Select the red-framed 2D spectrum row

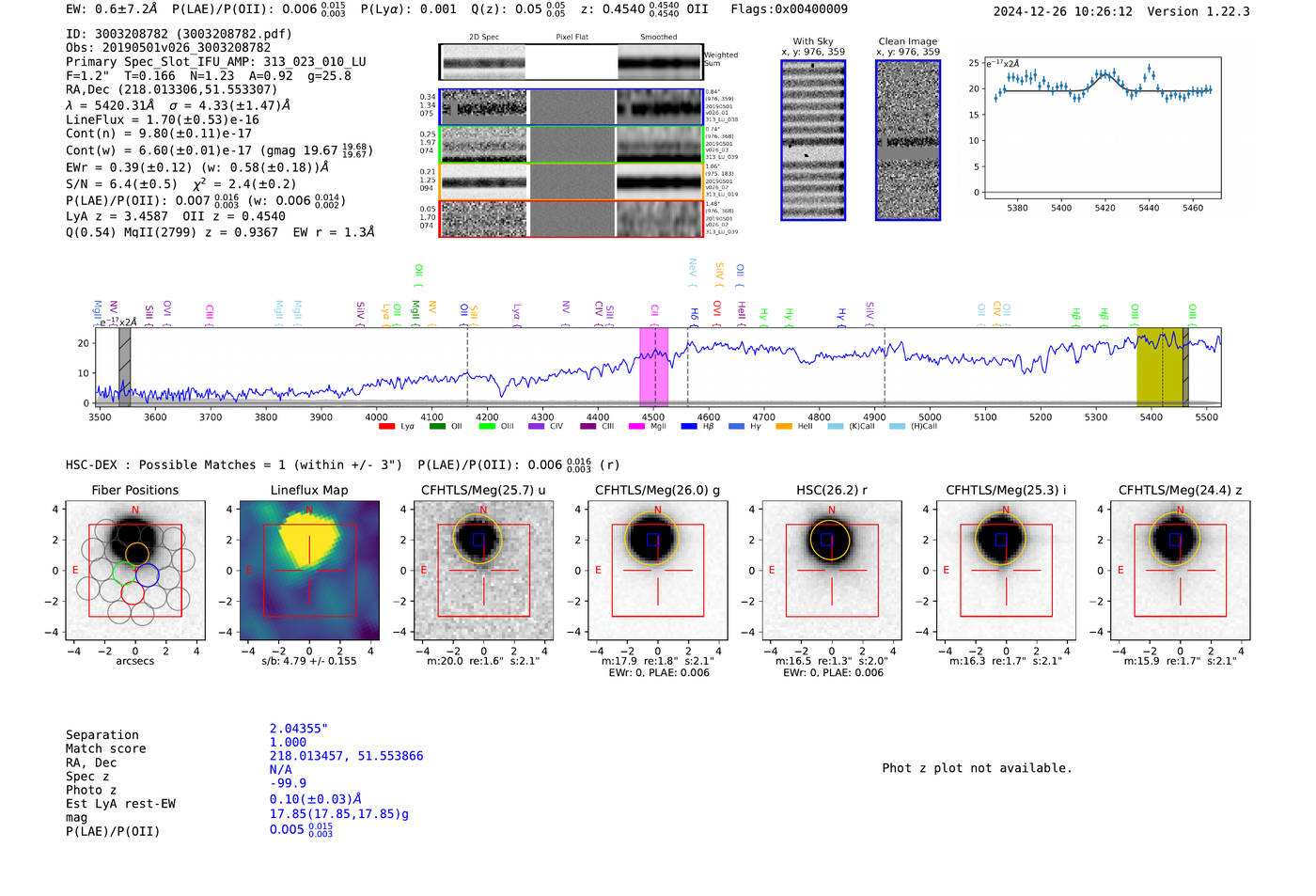[572, 218]
